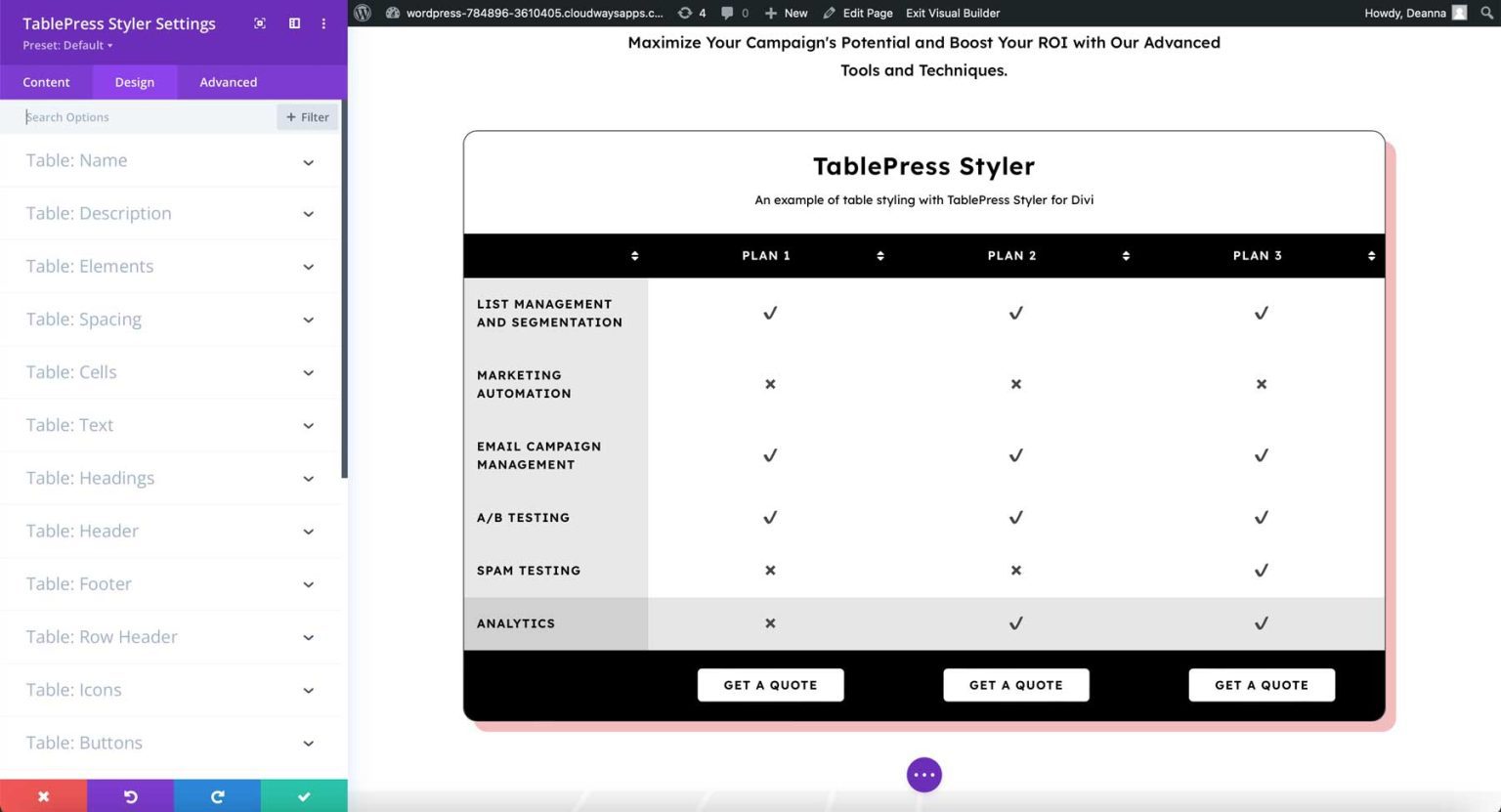The height and width of the screenshot is (812, 1501).
Task: Open the Preset: Default dropdown
Action: pos(66,44)
